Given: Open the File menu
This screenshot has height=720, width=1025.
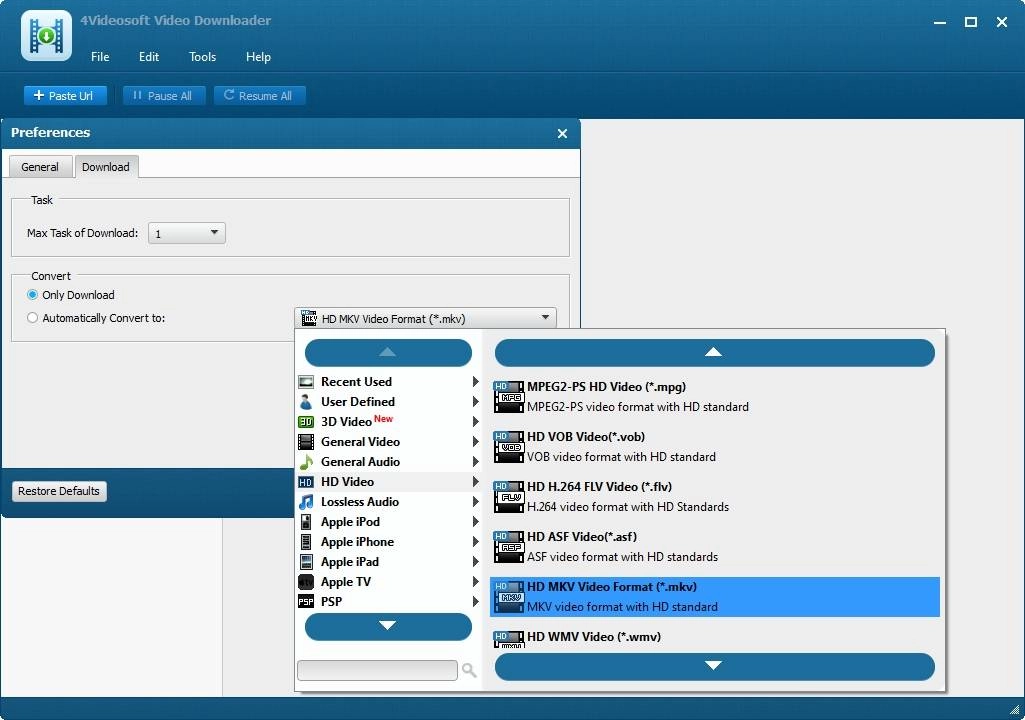Looking at the screenshot, I should pos(100,57).
